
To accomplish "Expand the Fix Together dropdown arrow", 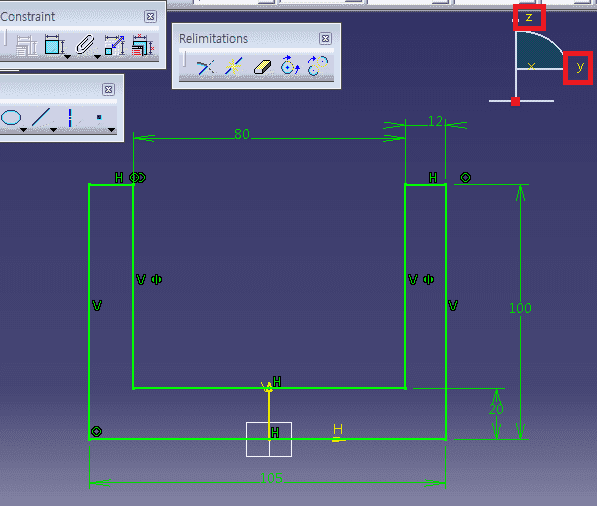I will [x=97, y=57].
